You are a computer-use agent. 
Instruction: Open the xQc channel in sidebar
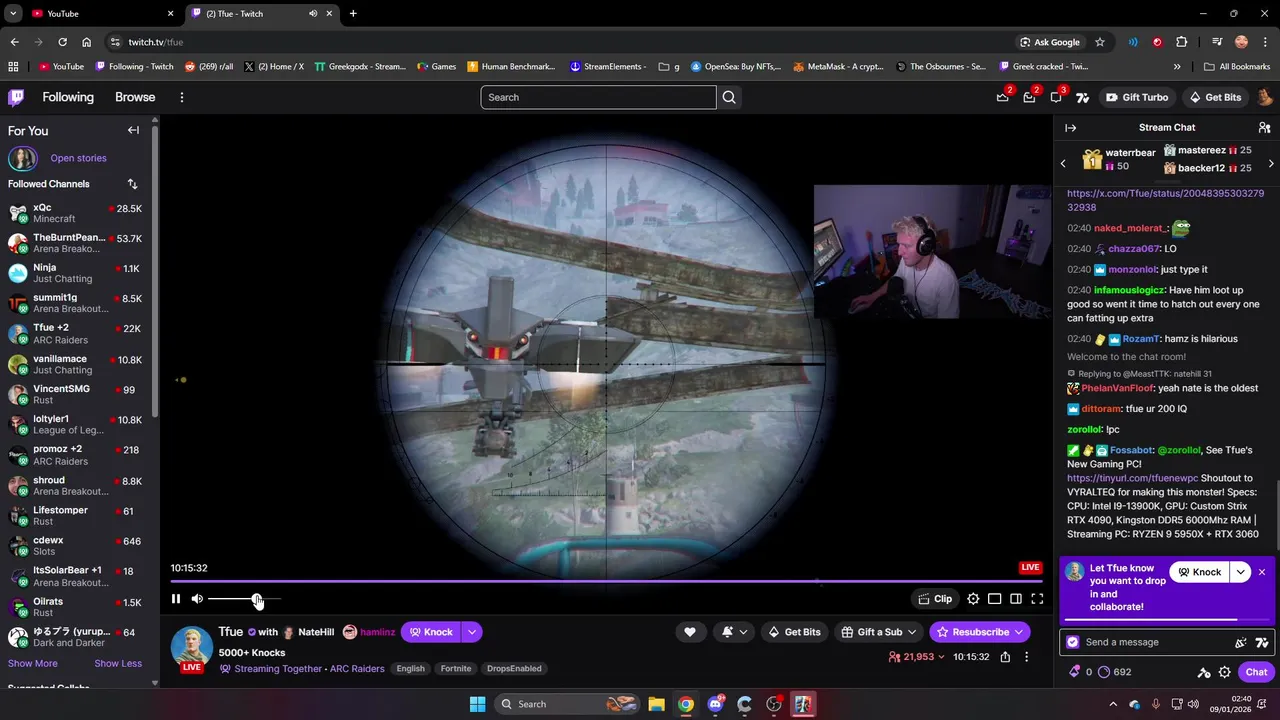coord(76,213)
